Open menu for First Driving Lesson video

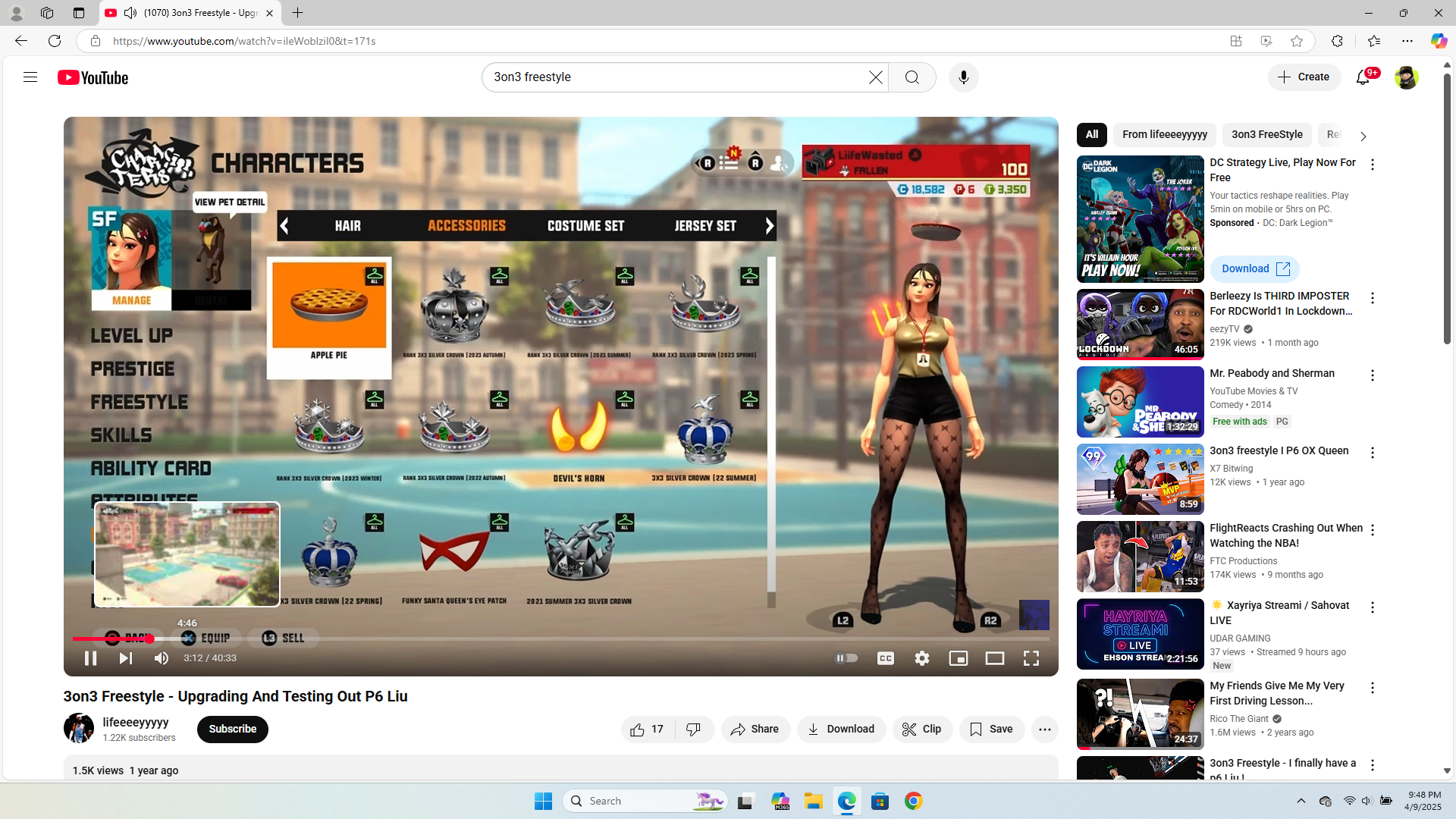[x=1372, y=688]
